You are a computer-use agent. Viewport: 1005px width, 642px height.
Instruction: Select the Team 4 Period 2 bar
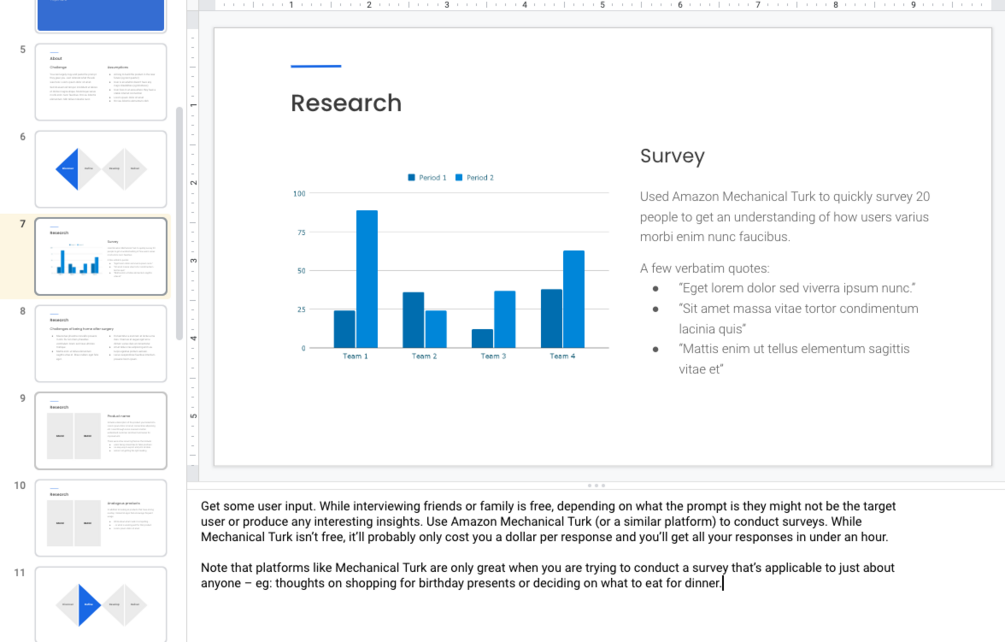pos(574,299)
